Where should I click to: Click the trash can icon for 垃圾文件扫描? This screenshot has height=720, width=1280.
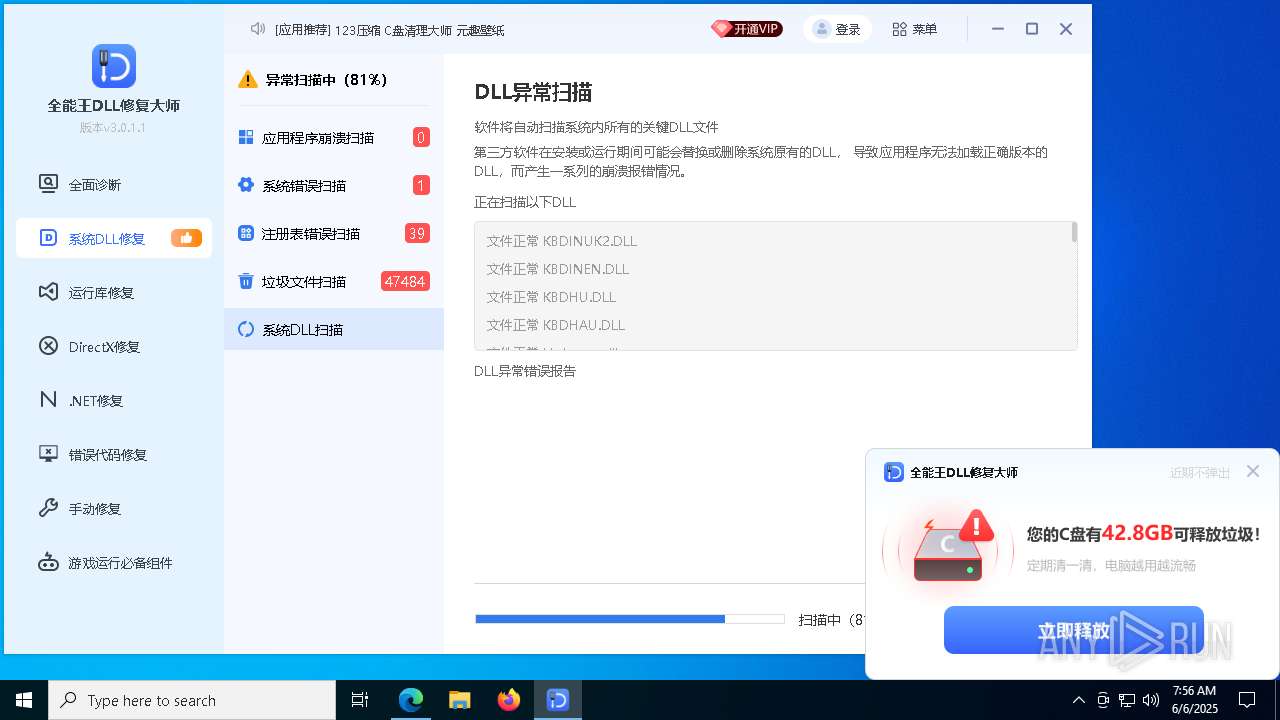tap(246, 281)
